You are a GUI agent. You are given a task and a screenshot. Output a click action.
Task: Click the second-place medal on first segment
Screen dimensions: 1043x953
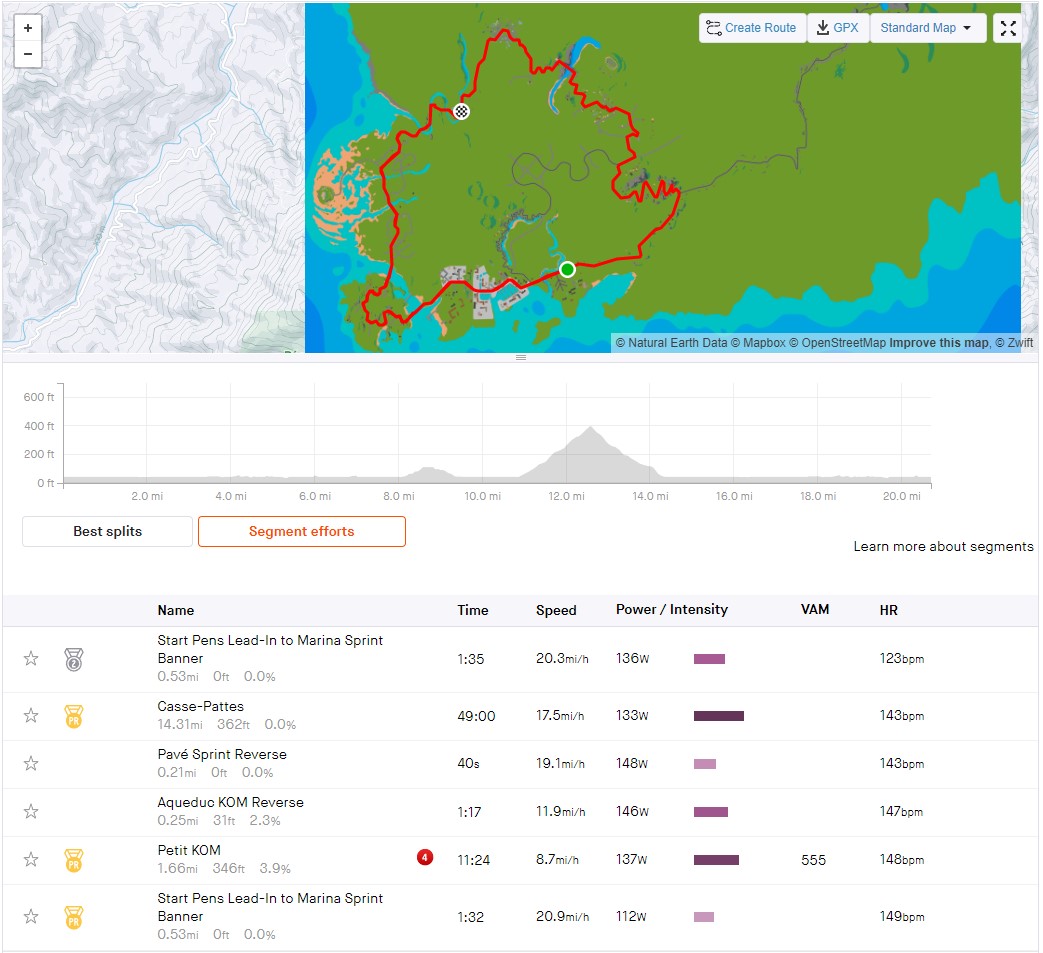click(74, 660)
